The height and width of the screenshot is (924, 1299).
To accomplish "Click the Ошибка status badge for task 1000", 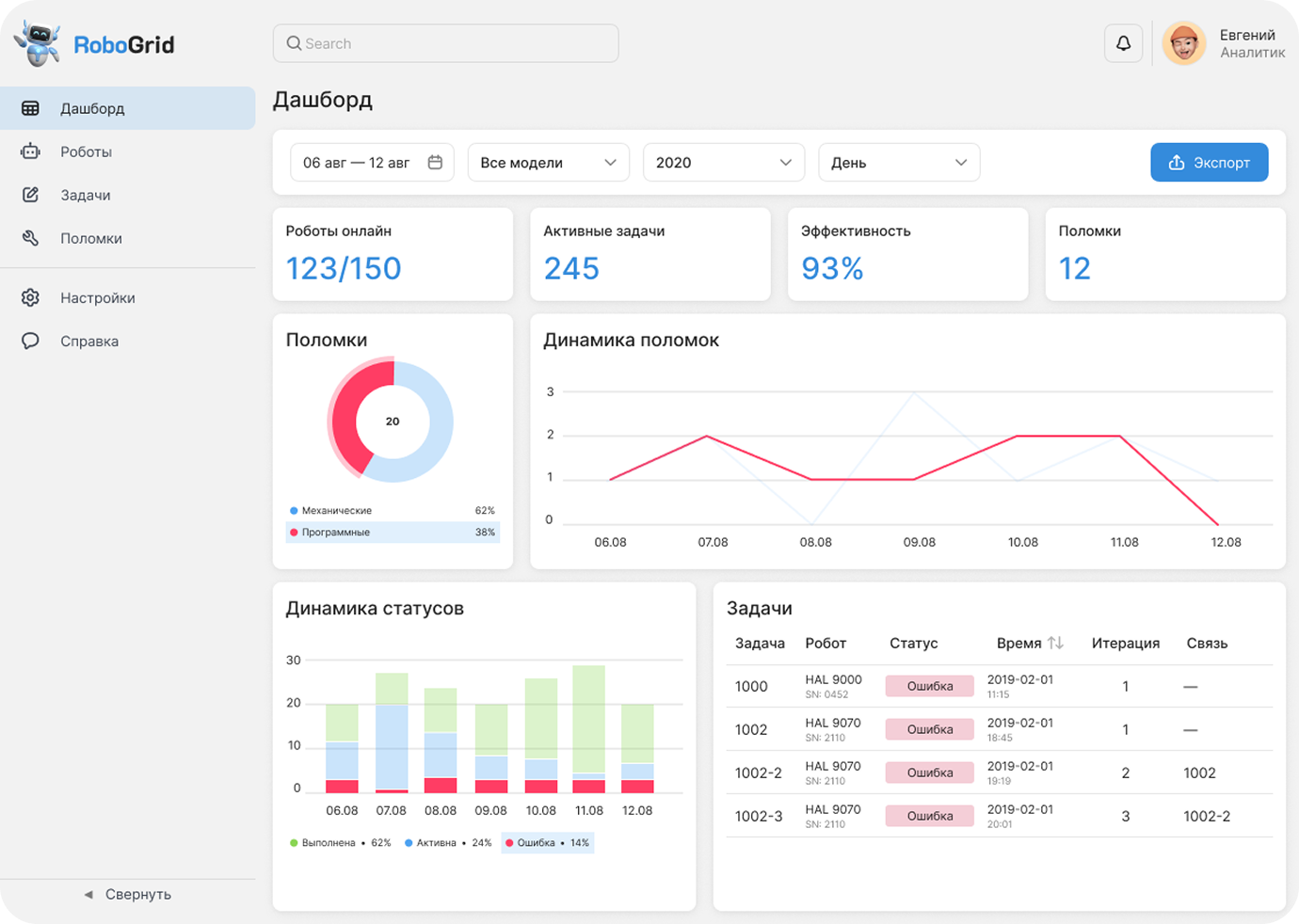I will (930, 686).
